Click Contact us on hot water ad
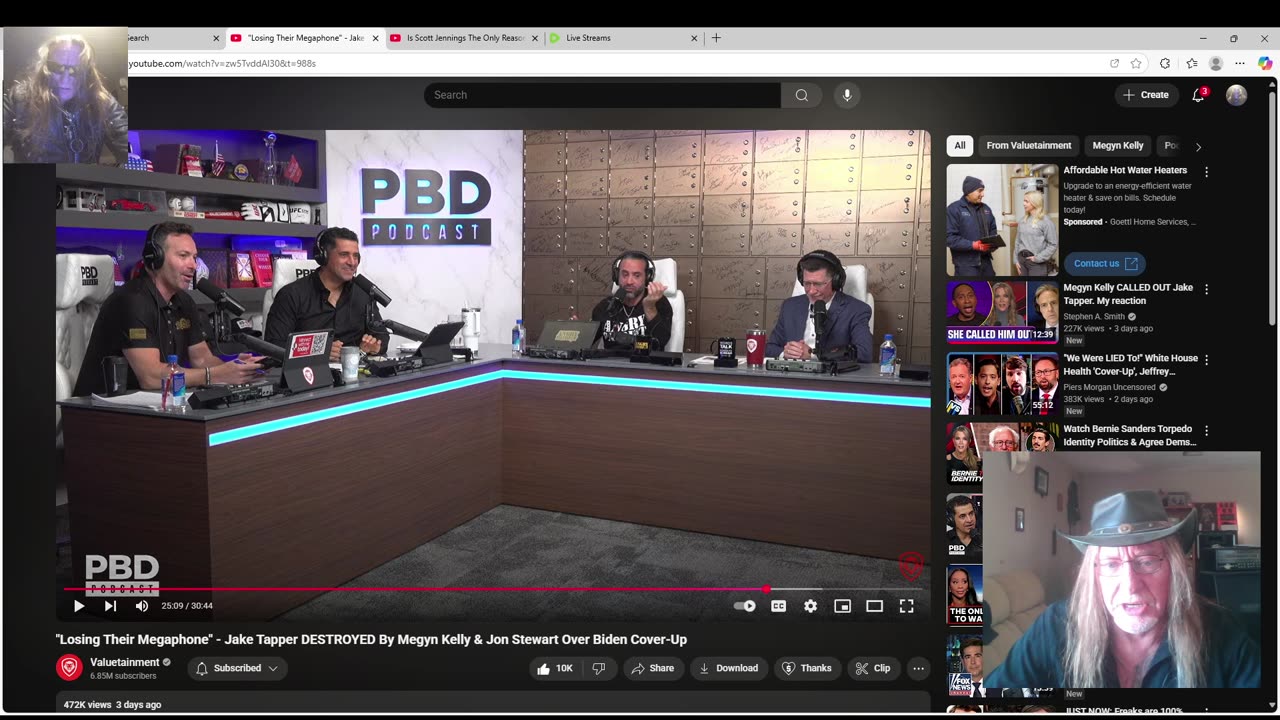1280x720 pixels. 1105,264
